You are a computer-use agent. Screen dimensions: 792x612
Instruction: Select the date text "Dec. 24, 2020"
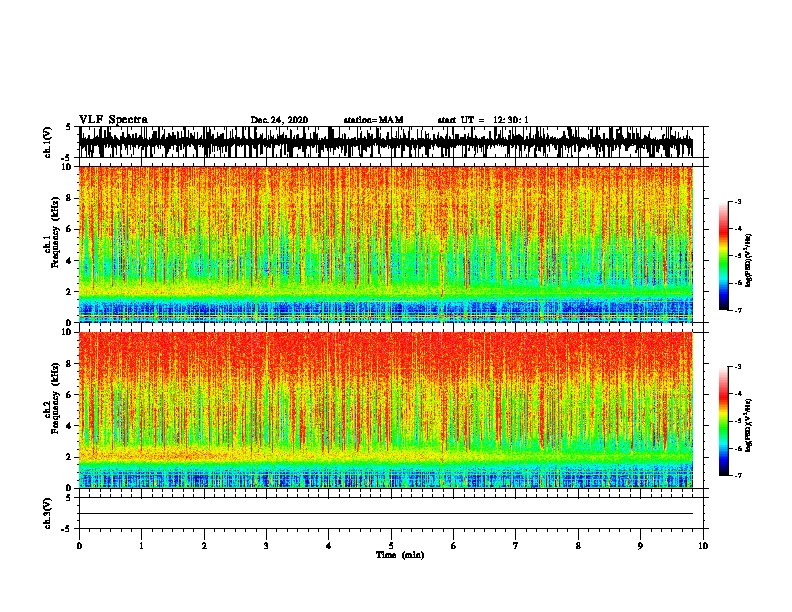(x=279, y=120)
